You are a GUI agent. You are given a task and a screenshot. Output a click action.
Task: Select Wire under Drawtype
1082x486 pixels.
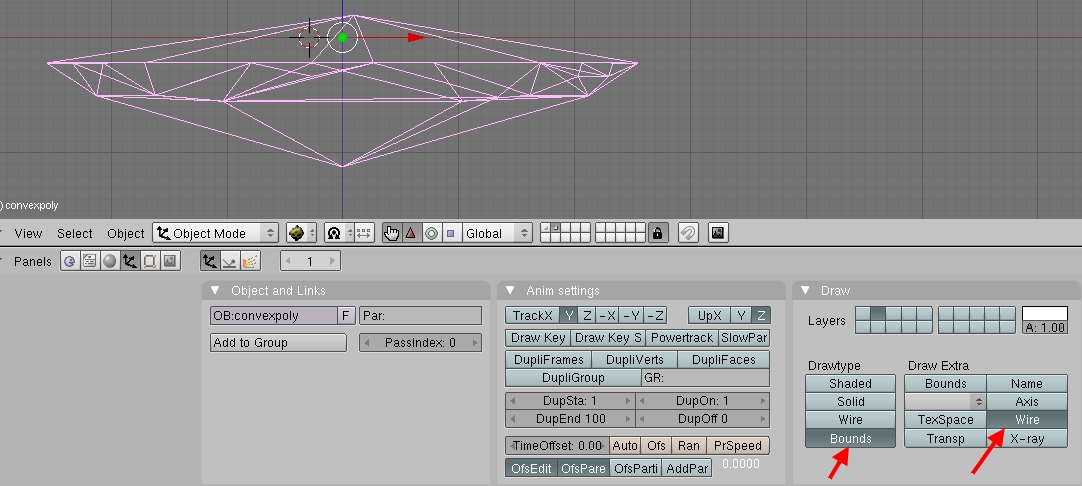[850, 419]
